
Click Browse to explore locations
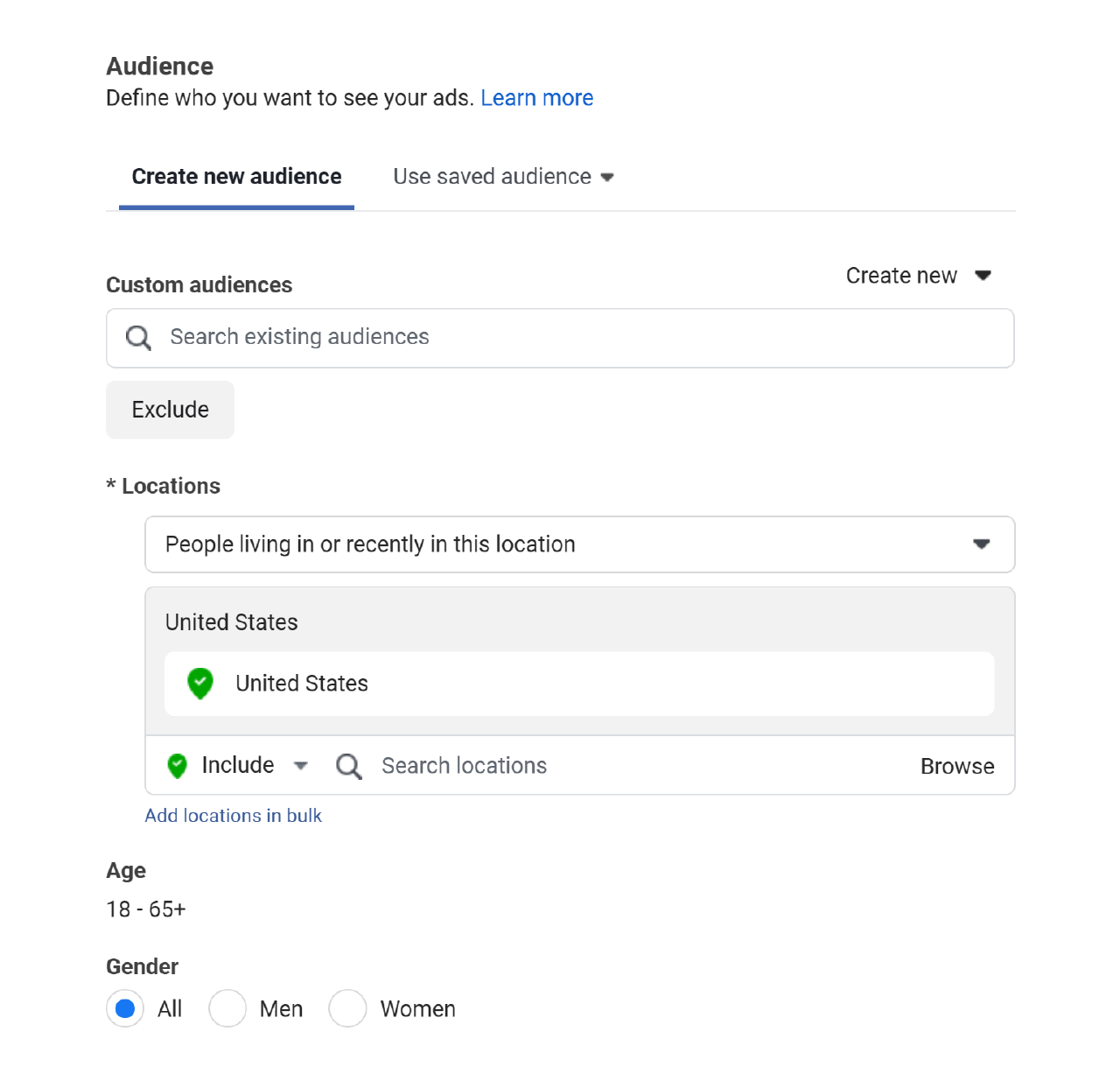(x=956, y=767)
